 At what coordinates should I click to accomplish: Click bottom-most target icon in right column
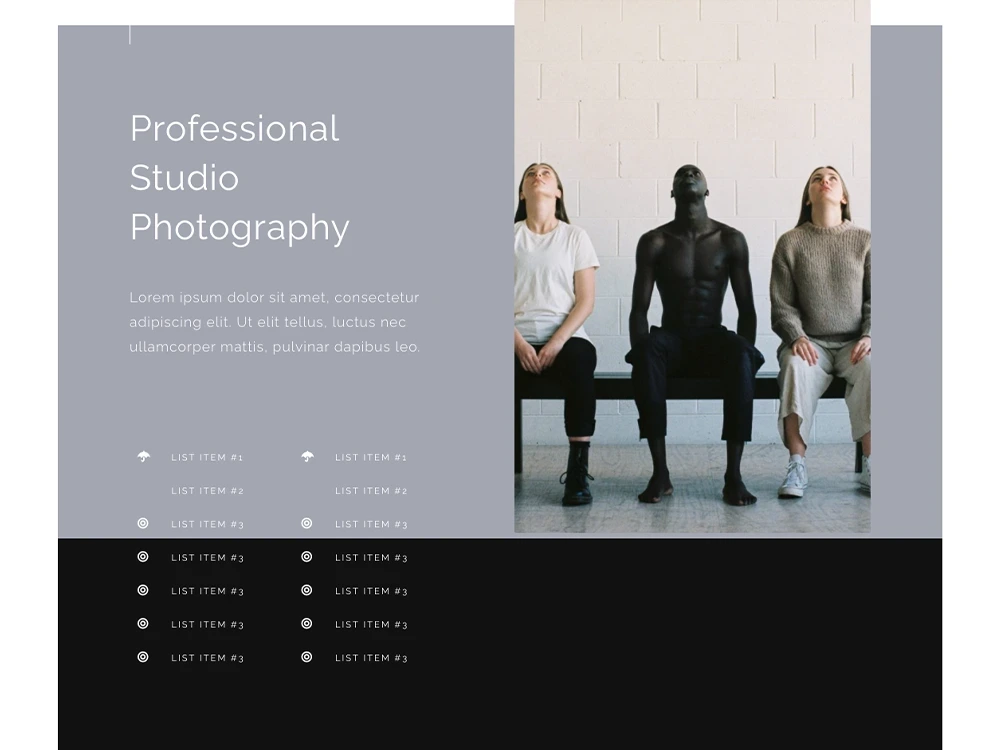pyautogui.click(x=307, y=657)
